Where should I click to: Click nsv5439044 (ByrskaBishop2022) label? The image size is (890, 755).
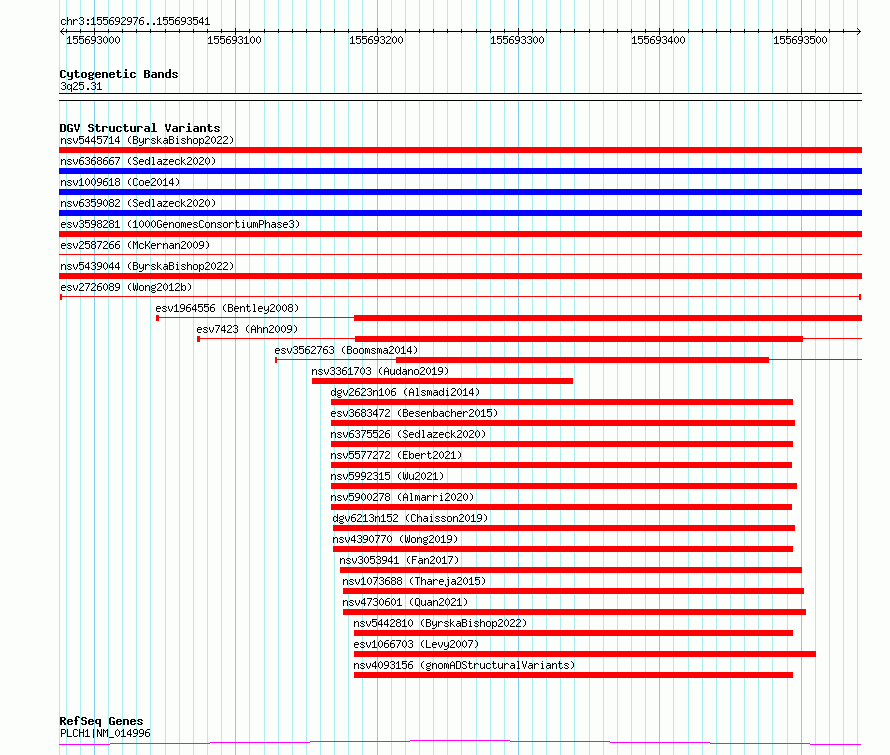pyautogui.click(x=147, y=266)
